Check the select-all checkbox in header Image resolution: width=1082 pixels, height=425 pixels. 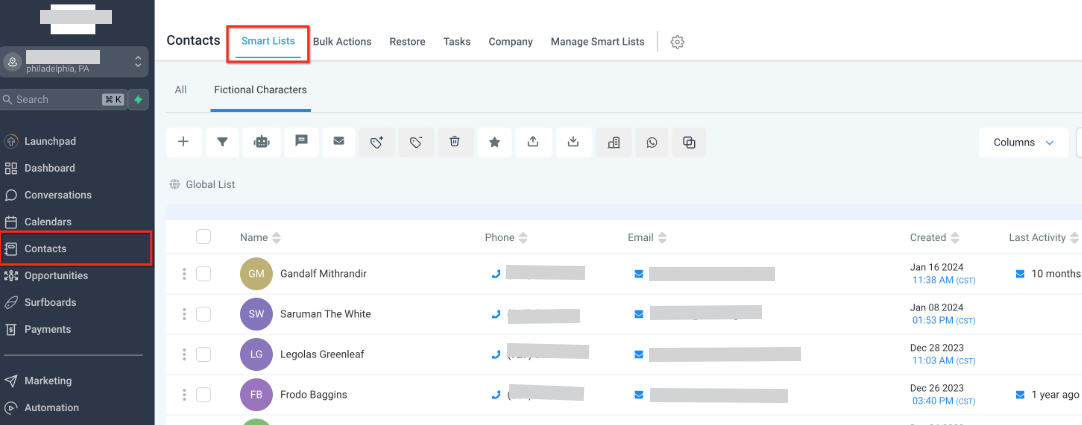[204, 237]
